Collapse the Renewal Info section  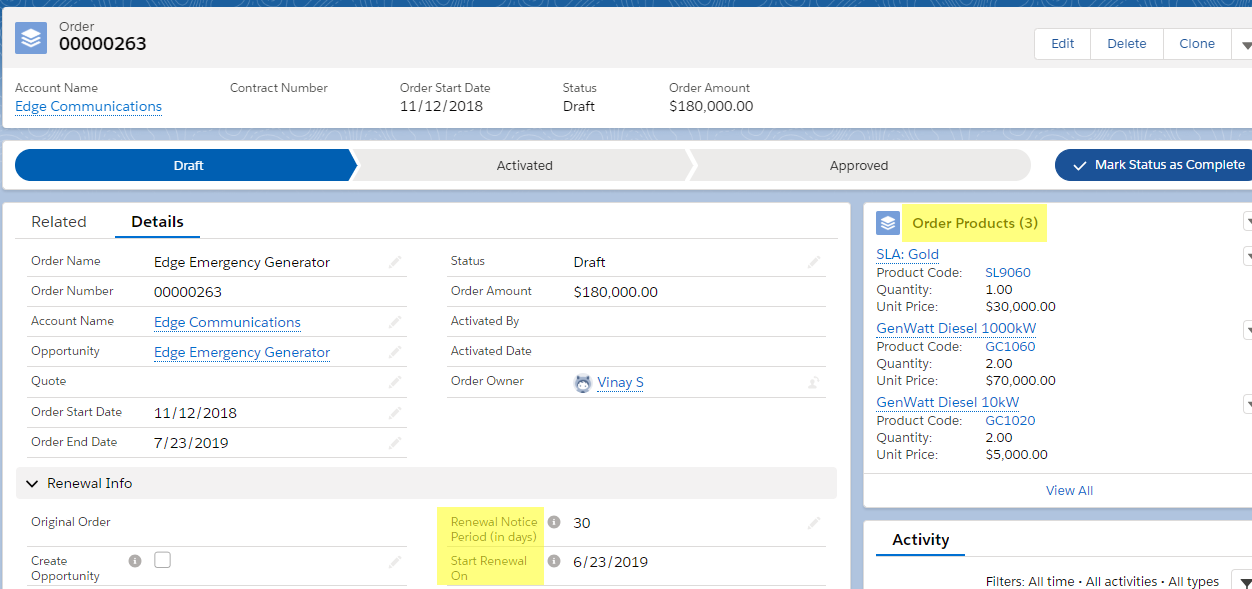coord(33,483)
